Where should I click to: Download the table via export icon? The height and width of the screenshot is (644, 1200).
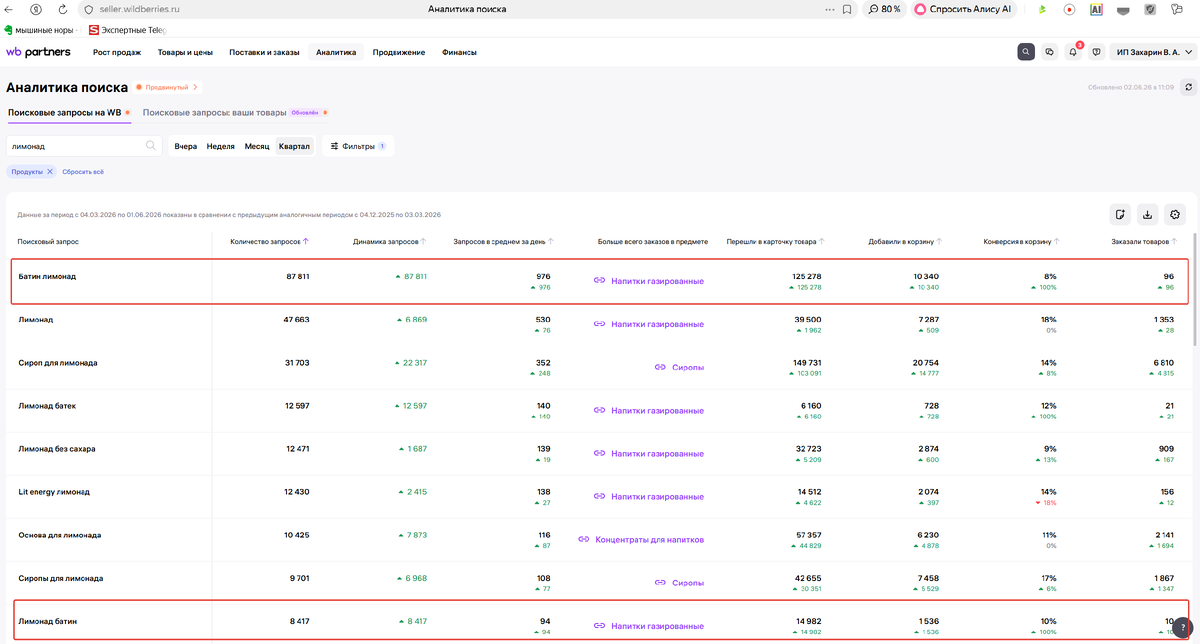(x=1148, y=214)
